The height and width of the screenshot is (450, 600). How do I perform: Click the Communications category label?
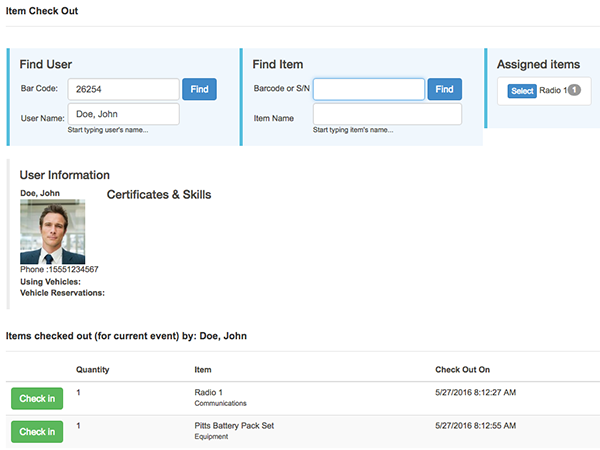click(x=220, y=403)
